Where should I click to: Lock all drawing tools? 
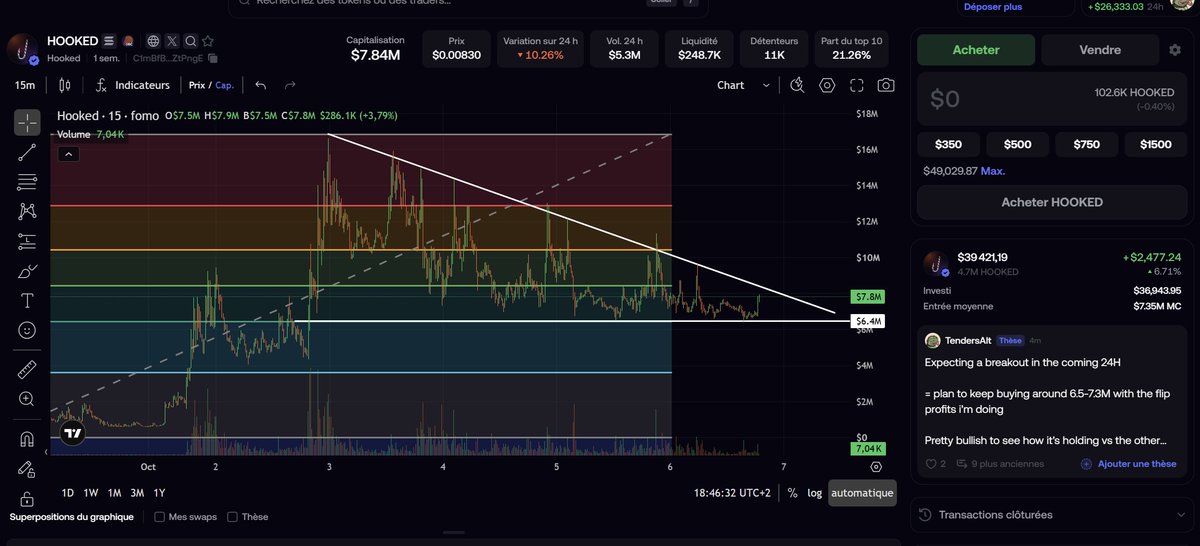(27, 497)
